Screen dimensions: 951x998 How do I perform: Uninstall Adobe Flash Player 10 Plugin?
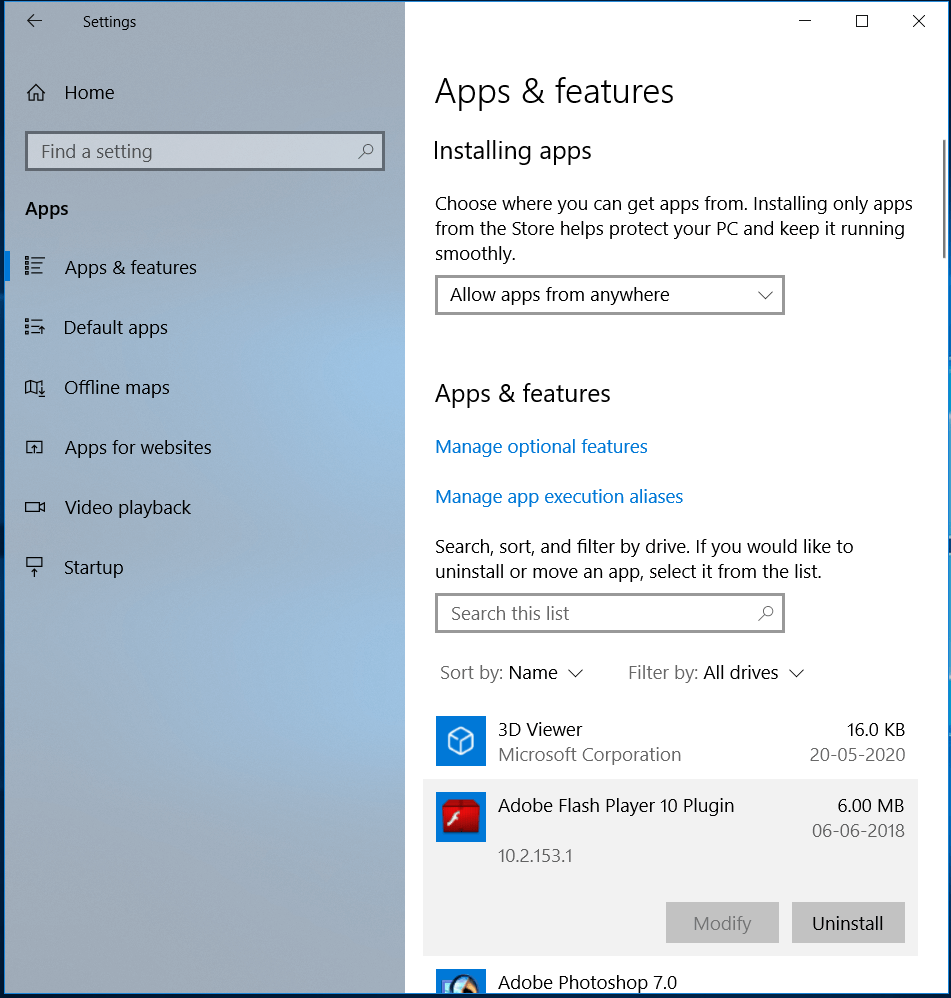(x=847, y=922)
